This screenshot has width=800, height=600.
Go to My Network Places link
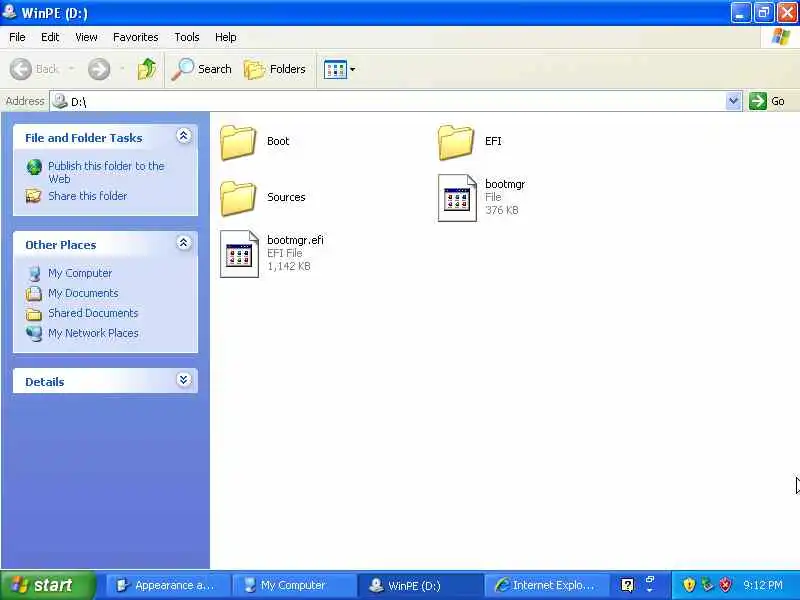pyautogui.click(x=93, y=333)
